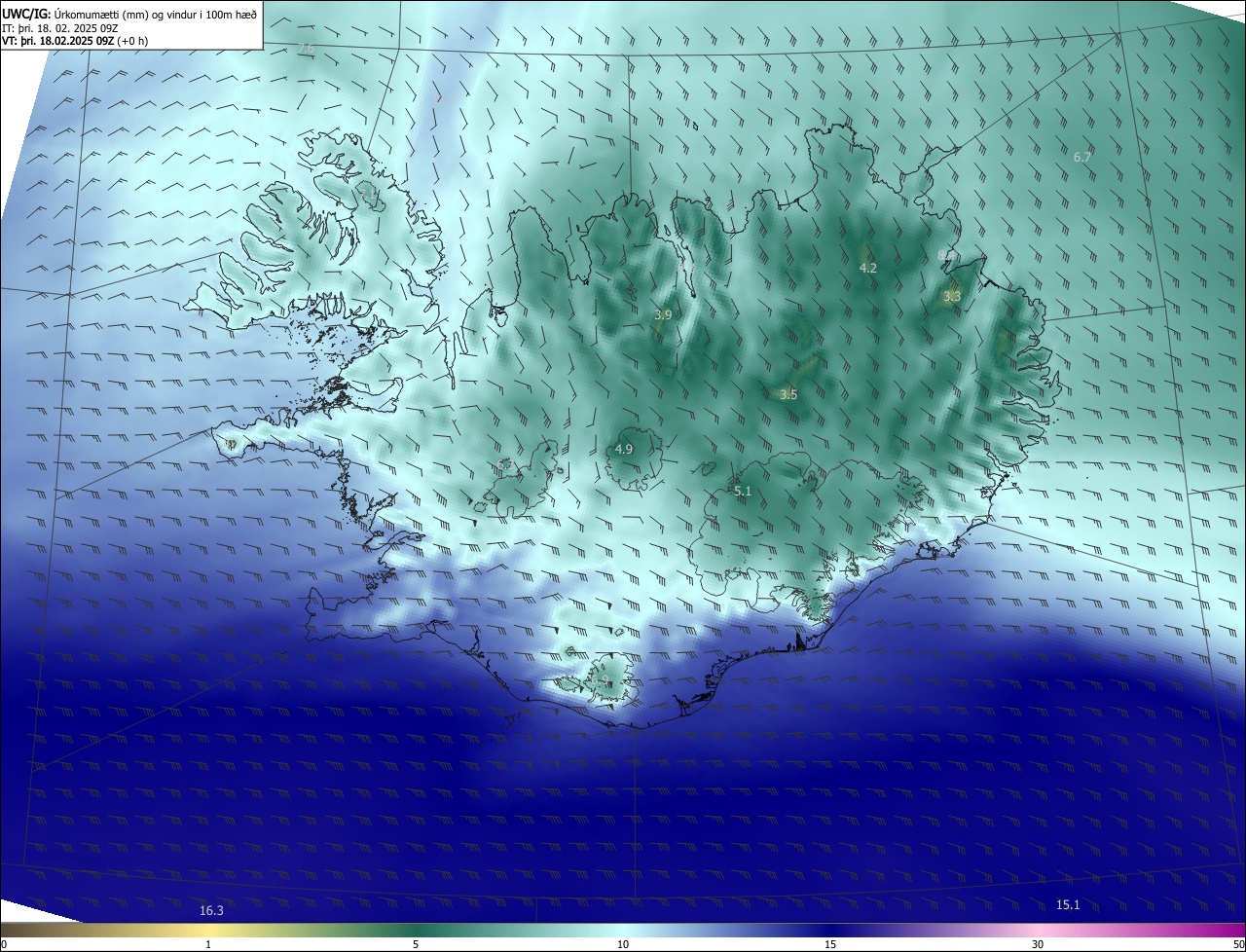Click the 5 tick on the colour scale
Screen dimensions: 1246x952
[416, 945]
